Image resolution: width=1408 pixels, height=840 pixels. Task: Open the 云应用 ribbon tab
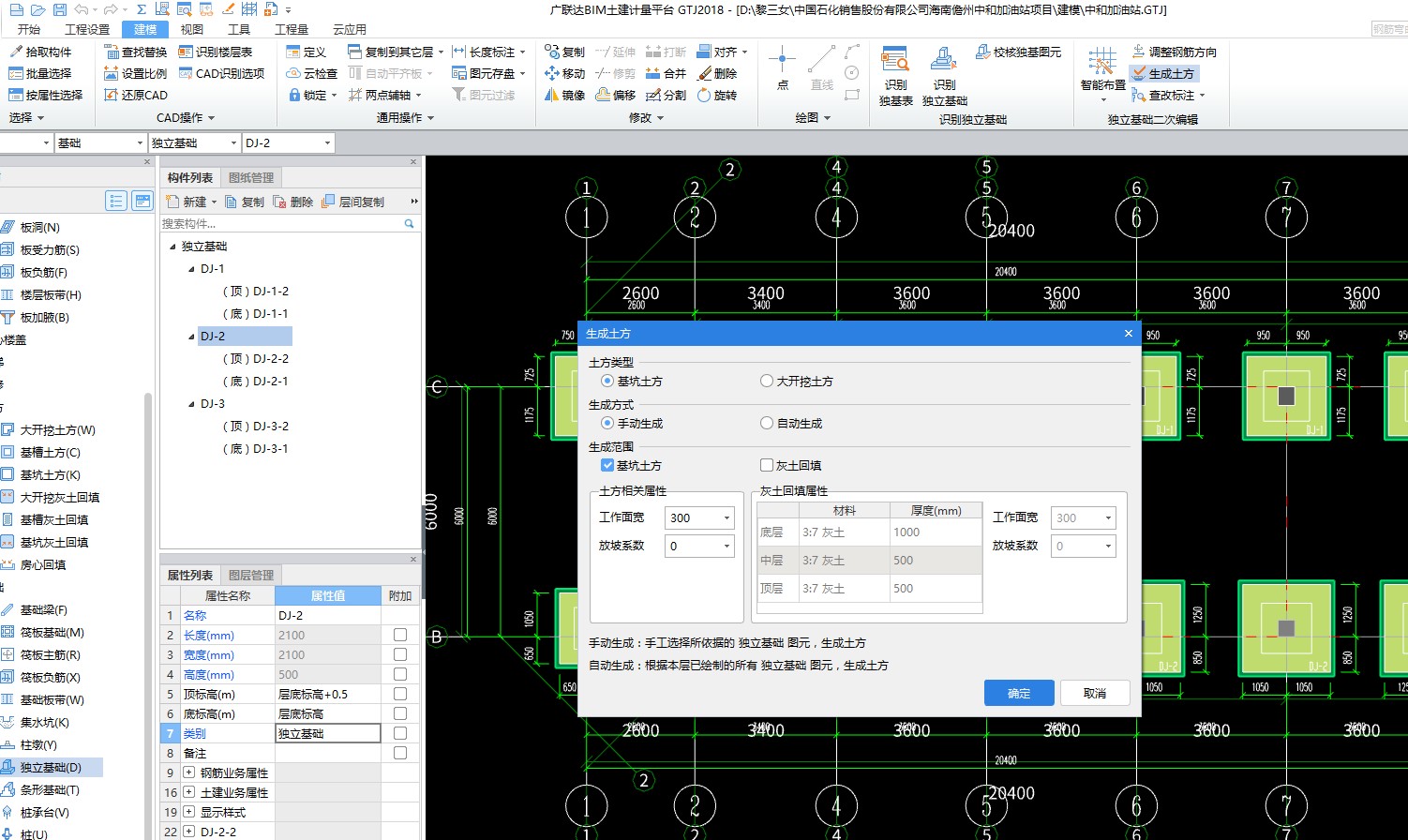[x=350, y=29]
